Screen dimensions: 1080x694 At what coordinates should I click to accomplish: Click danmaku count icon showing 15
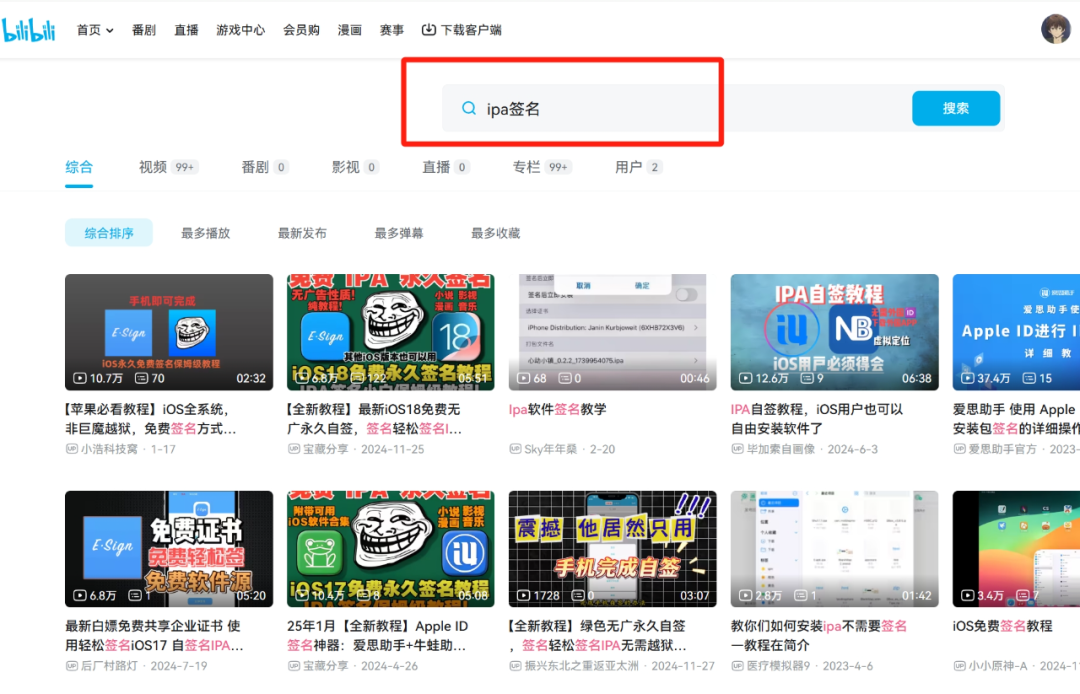[x=1029, y=378]
